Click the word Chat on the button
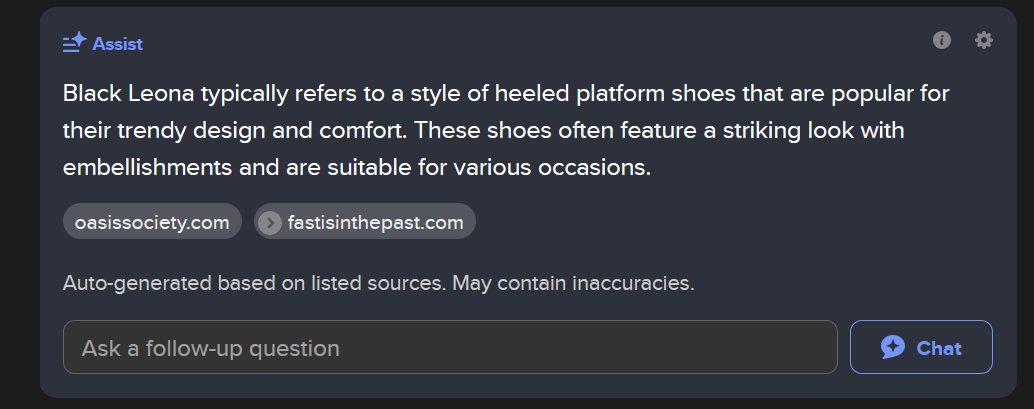The height and width of the screenshot is (409, 1034). coord(939,348)
